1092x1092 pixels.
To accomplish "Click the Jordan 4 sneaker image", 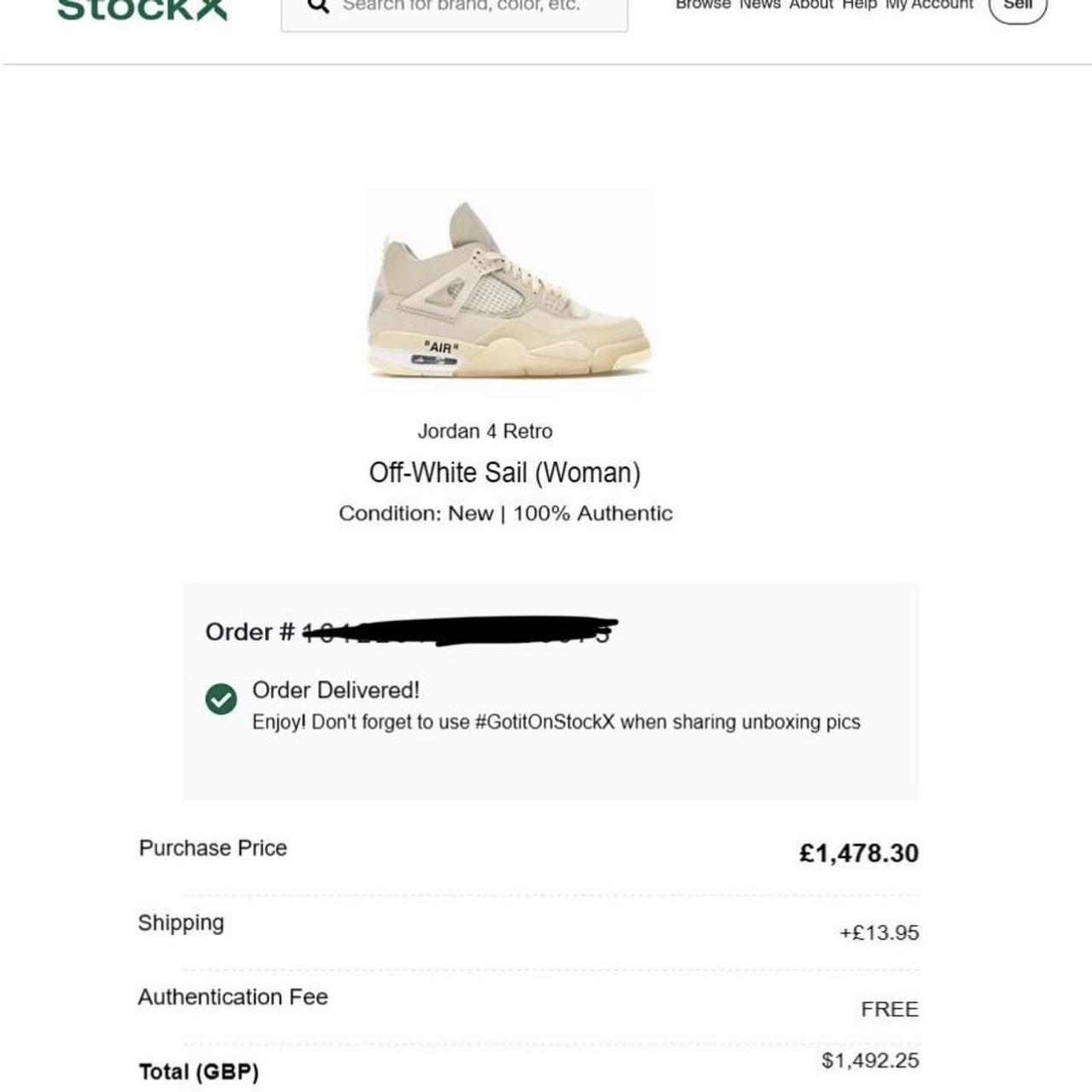I will coord(509,291).
